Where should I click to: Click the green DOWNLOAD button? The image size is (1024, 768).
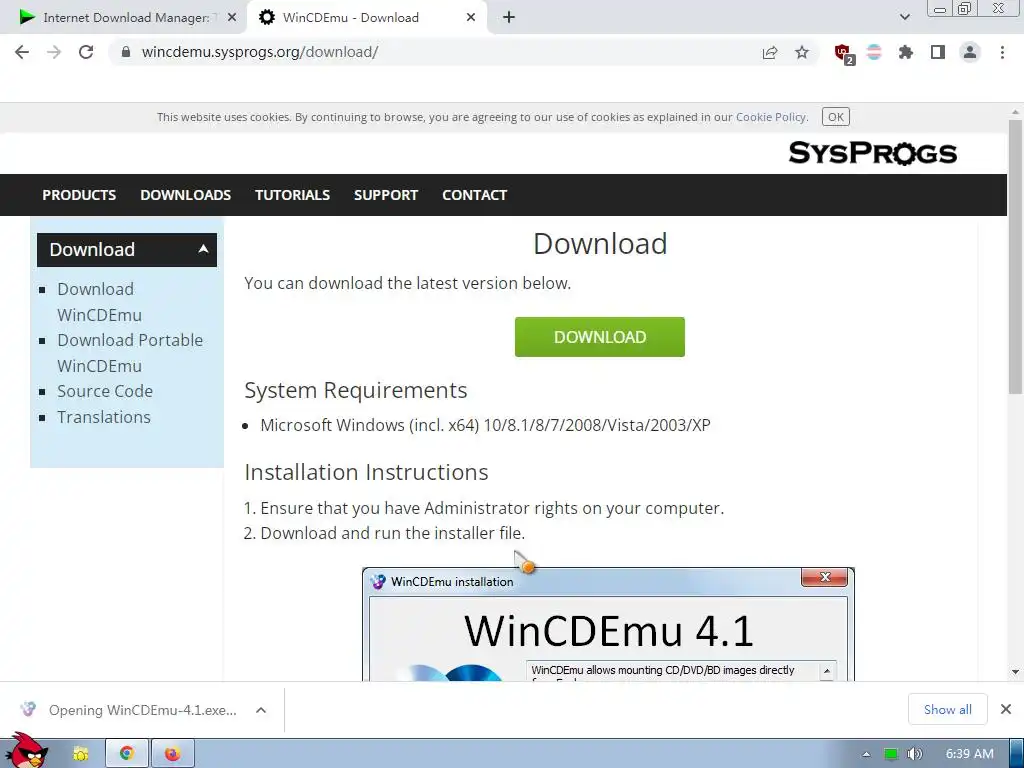[x=600, y=337]
